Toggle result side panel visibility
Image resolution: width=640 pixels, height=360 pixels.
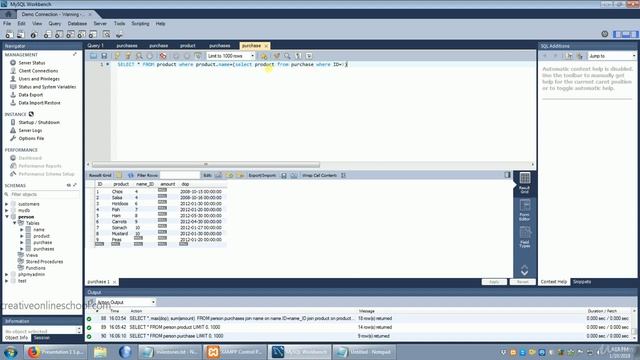coord(507,175)
